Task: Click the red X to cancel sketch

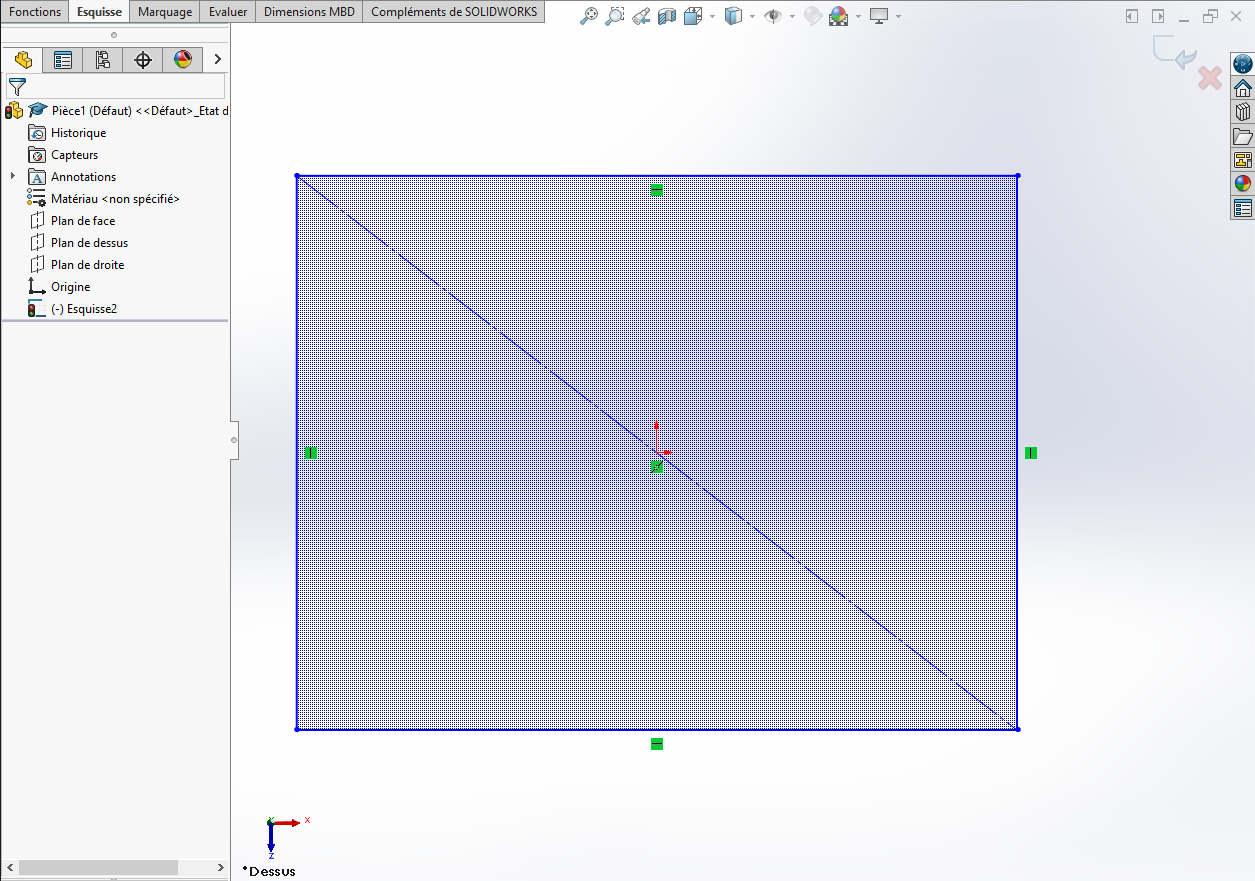Action: 1210,78
